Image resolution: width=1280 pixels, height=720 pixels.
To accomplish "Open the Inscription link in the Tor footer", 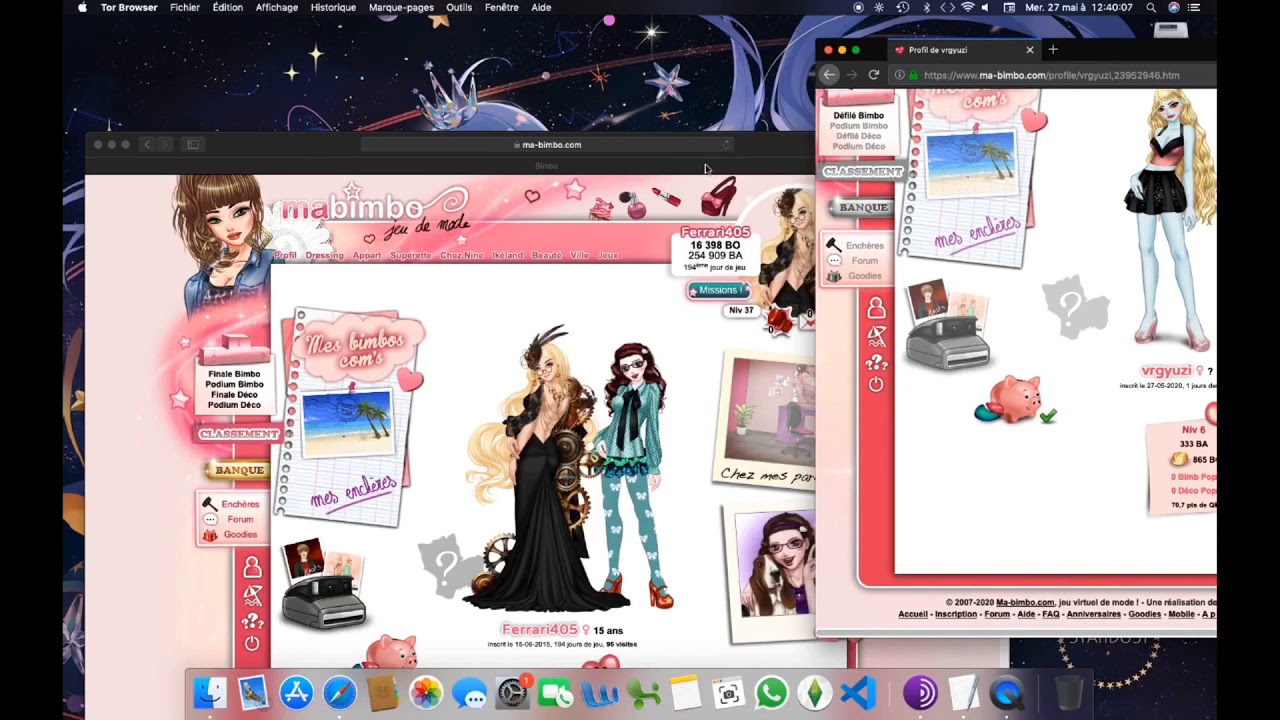I will (956, 614).
